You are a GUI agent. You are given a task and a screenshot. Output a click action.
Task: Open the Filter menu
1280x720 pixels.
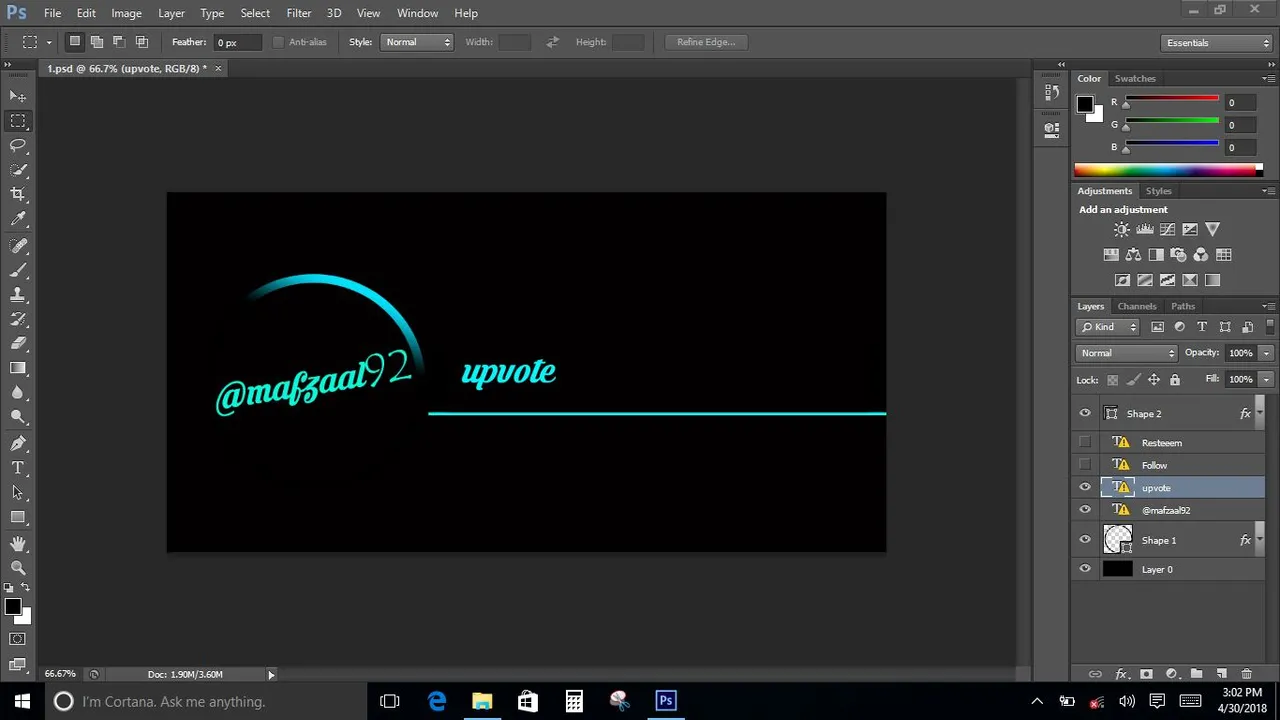click(298, 13)
